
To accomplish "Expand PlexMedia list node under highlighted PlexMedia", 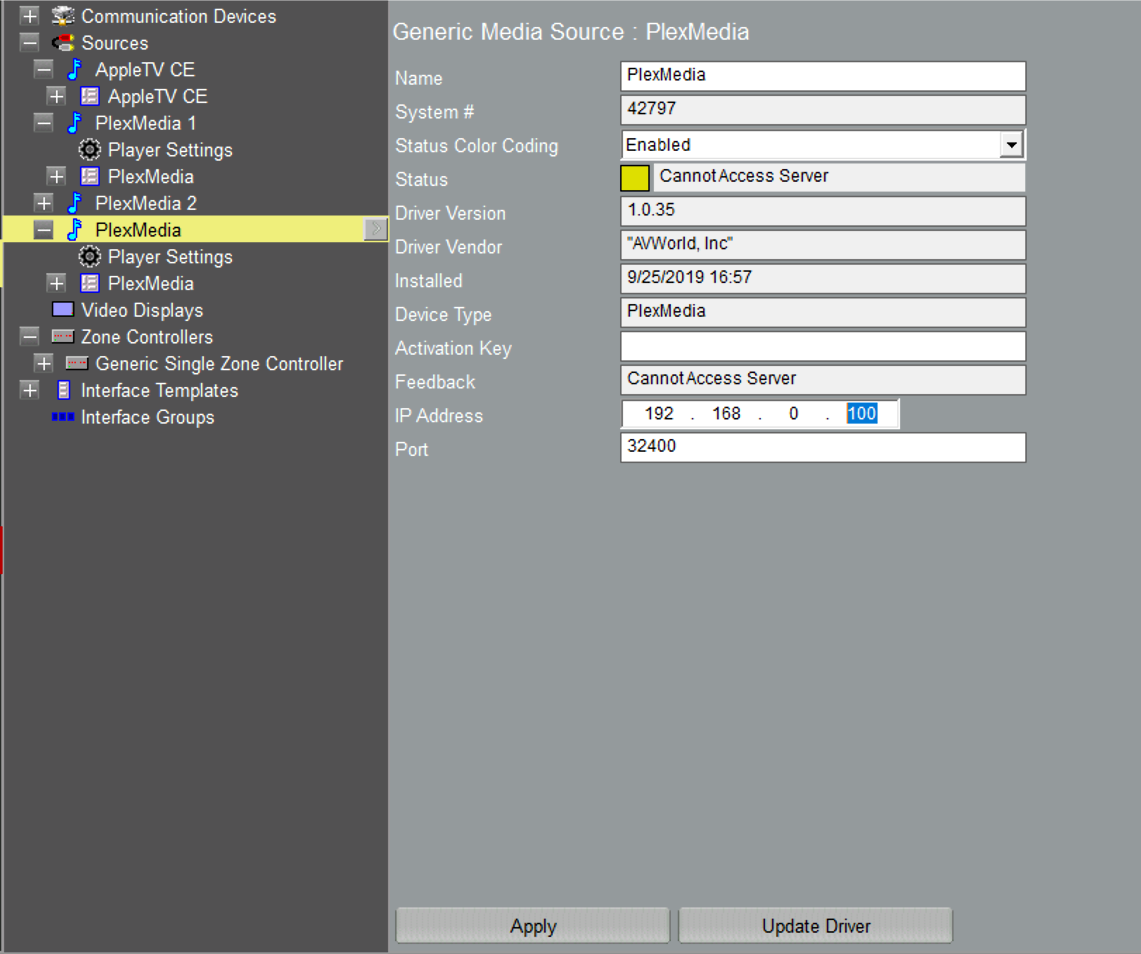I will [57, 283].
